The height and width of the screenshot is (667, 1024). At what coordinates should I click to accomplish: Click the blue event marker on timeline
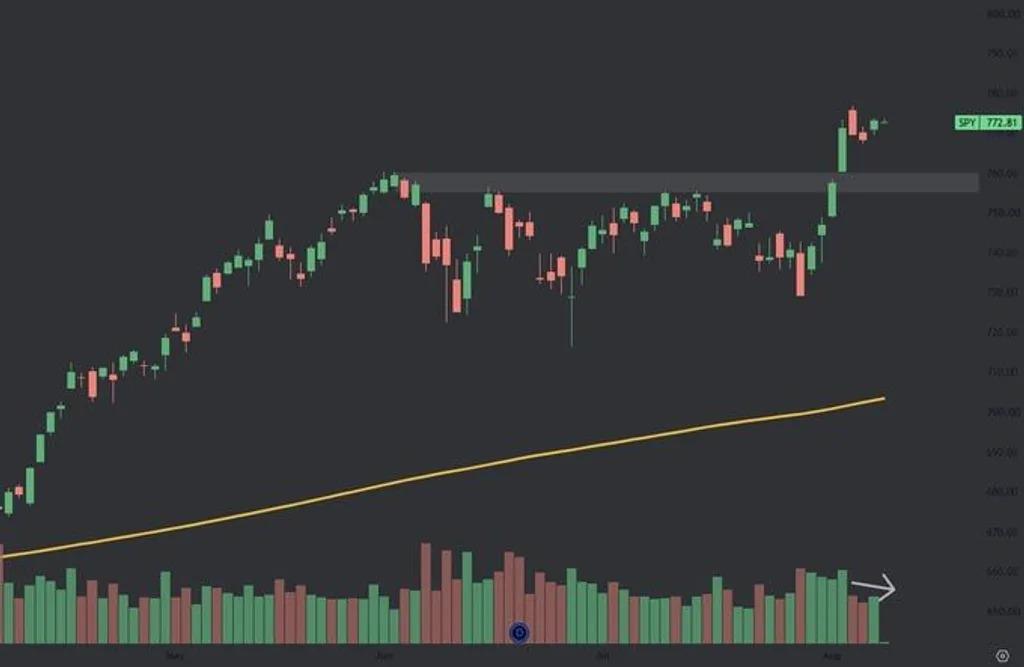pyautogui.click(x=519, y=632)
